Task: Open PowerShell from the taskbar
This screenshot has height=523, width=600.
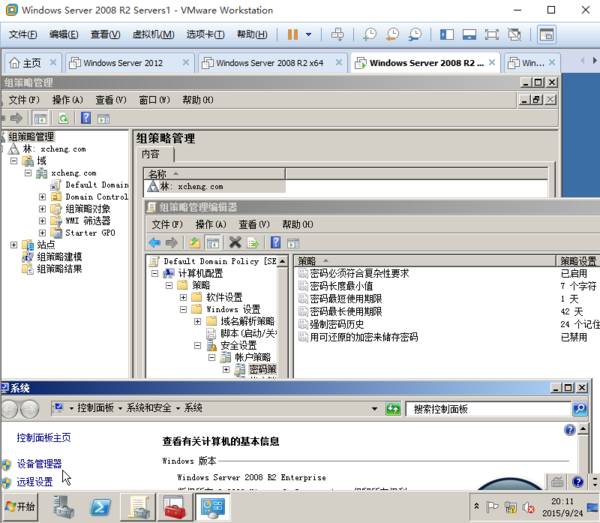Action: [x=101, y=507]
